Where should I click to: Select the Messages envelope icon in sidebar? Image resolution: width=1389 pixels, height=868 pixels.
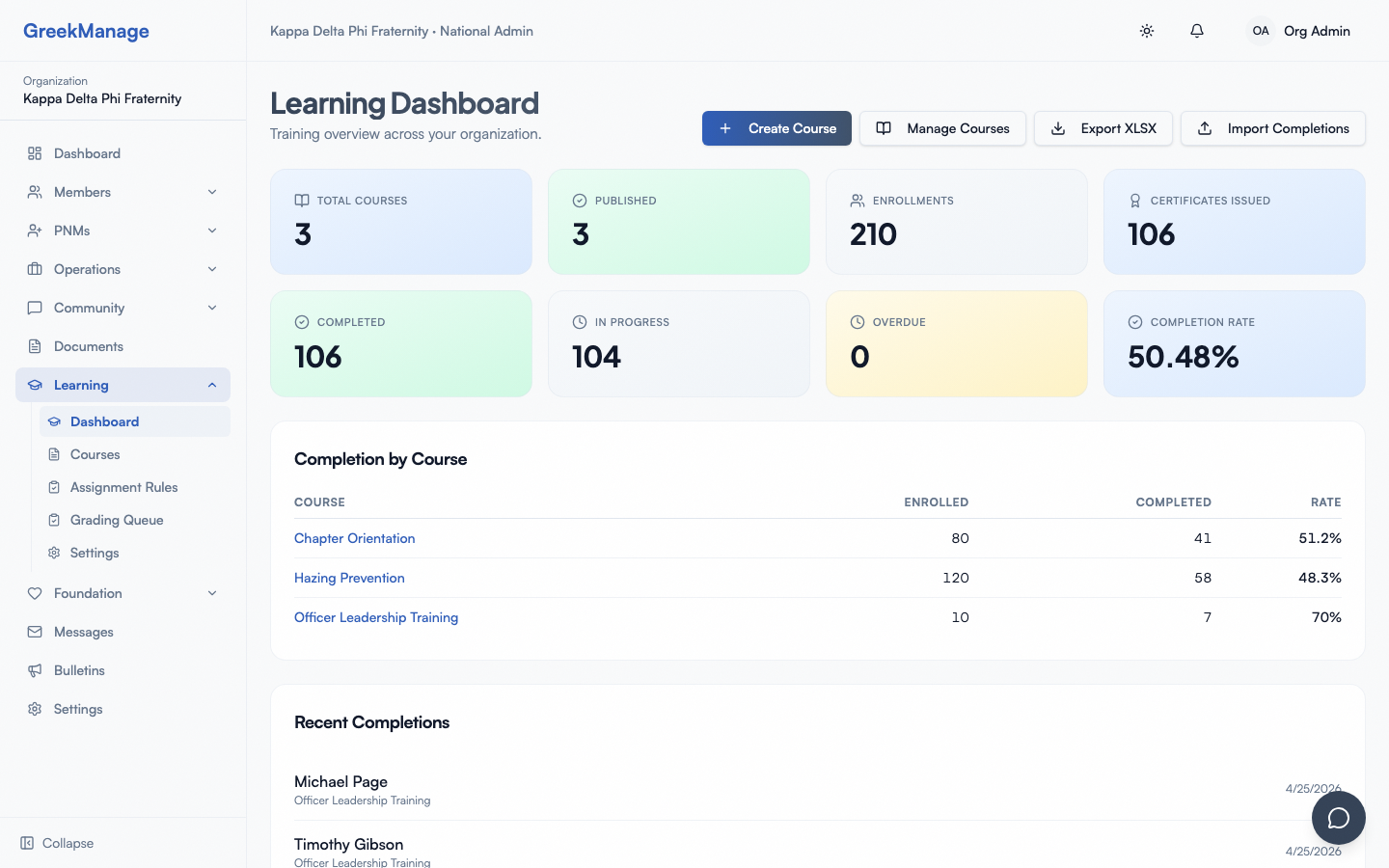coord(34,632)
